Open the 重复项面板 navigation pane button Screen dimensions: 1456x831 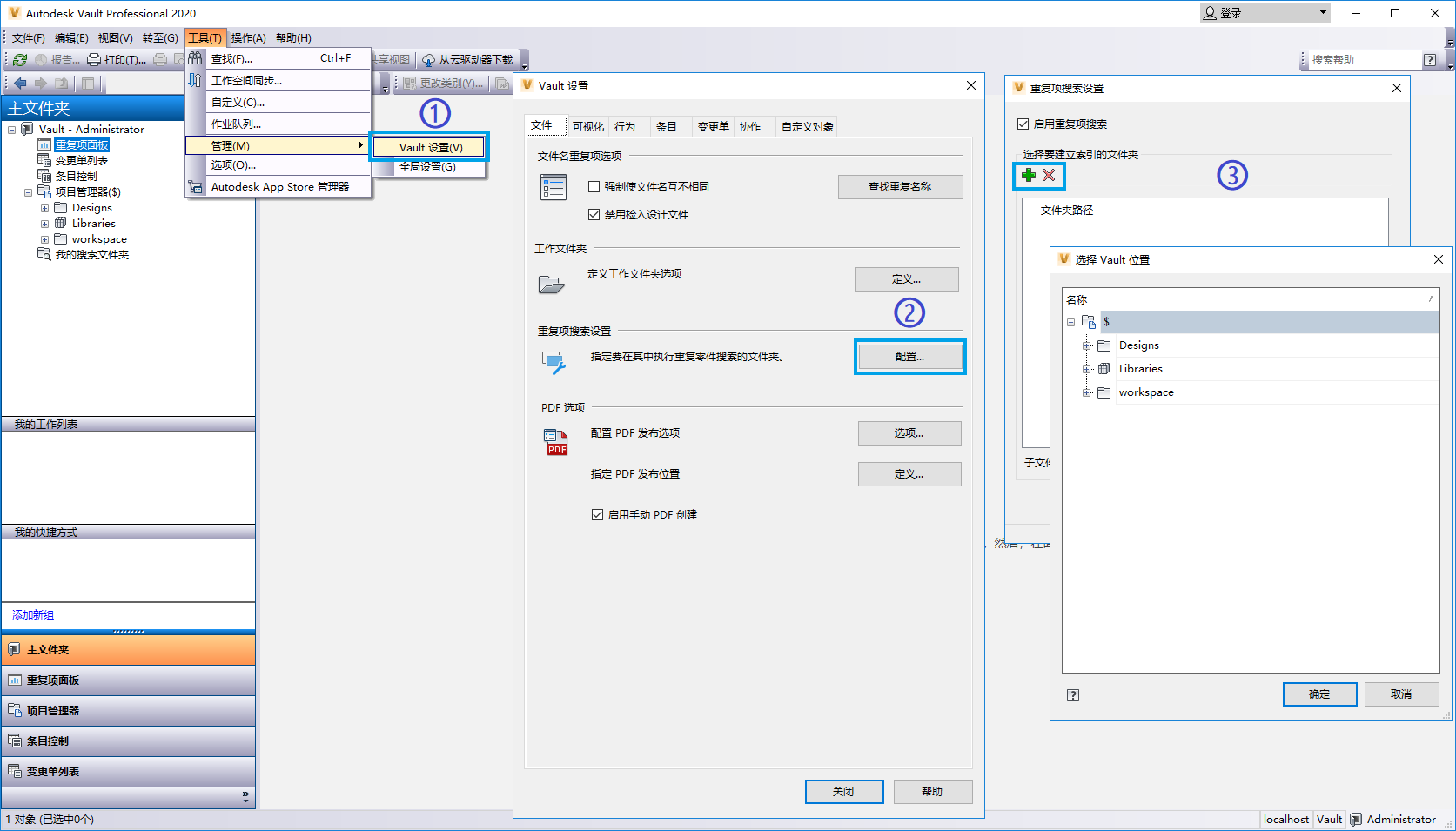tap(128, 680)
